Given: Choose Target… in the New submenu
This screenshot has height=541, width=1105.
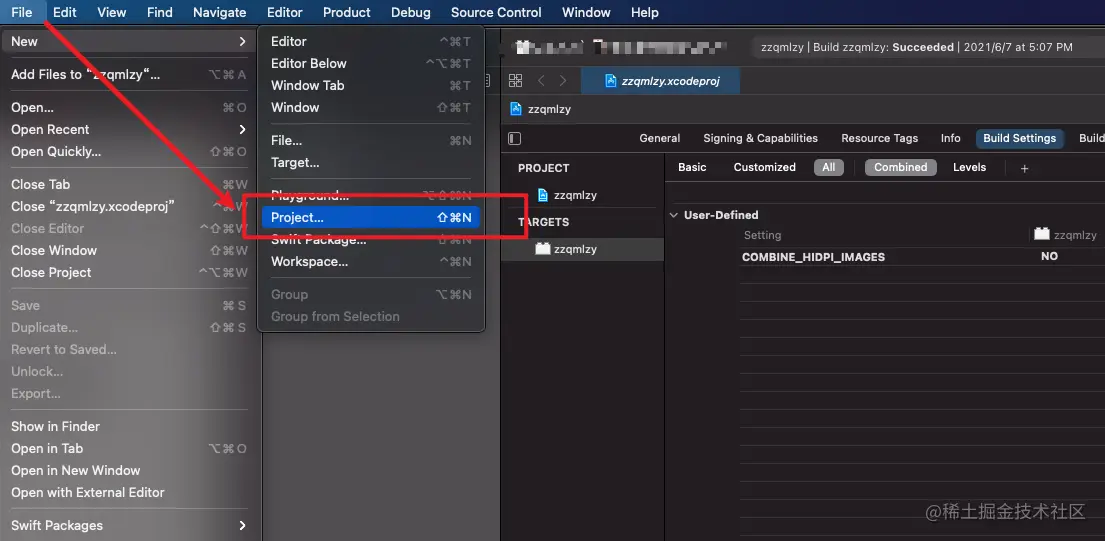Looking at the screenshot, I should (371, 163).
